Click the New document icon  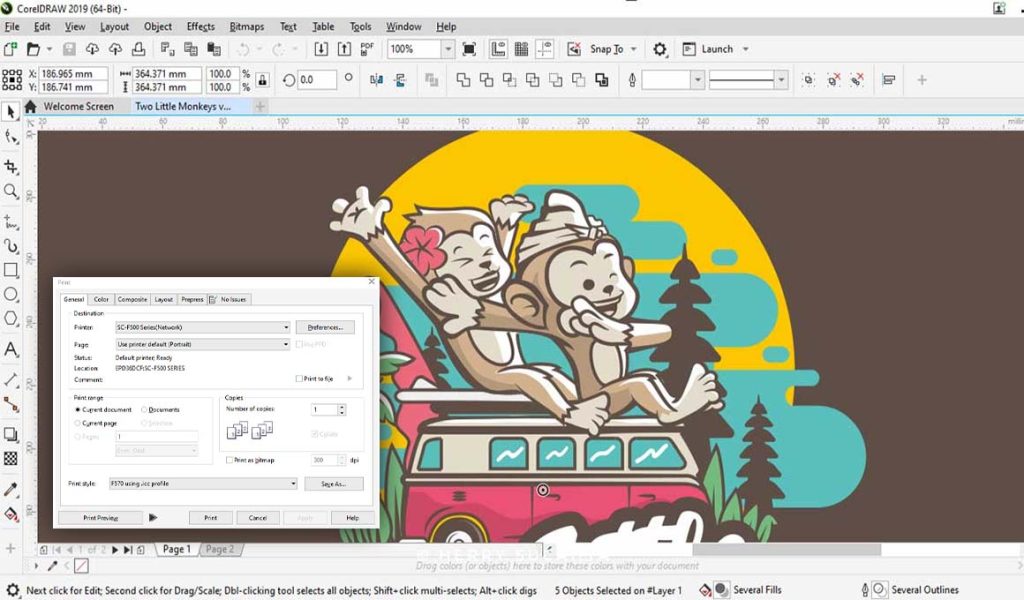coord(10,49)
